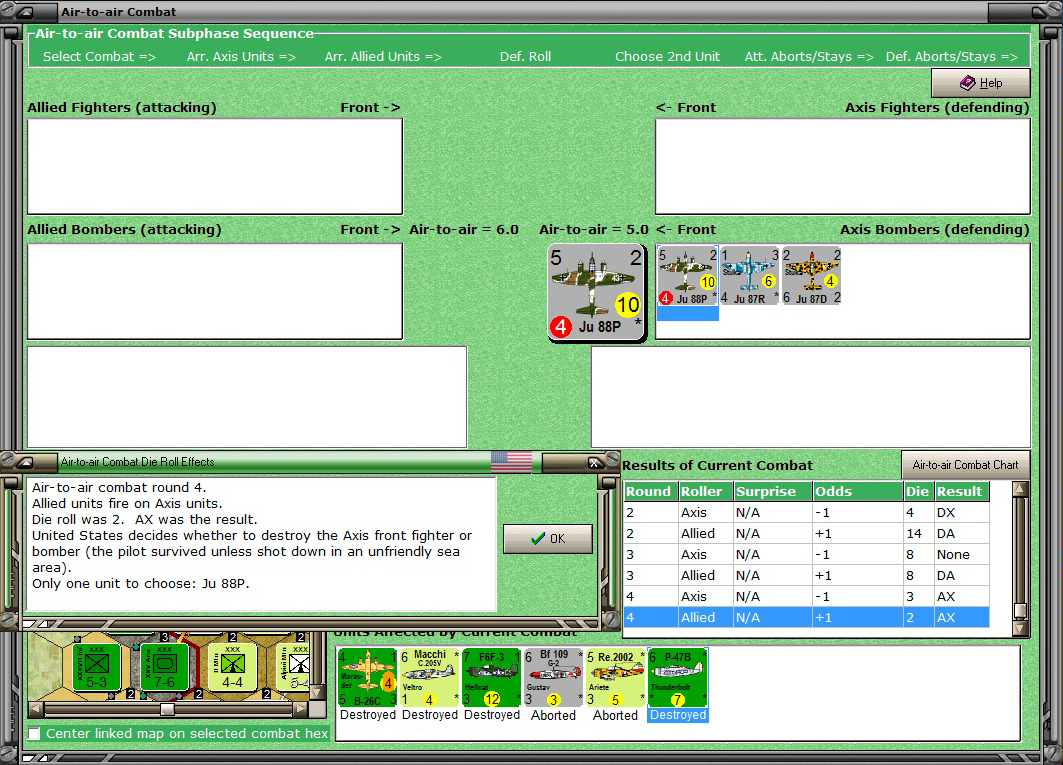
Task: Click the mini map scroll right arrow
Action: point(300,709)
